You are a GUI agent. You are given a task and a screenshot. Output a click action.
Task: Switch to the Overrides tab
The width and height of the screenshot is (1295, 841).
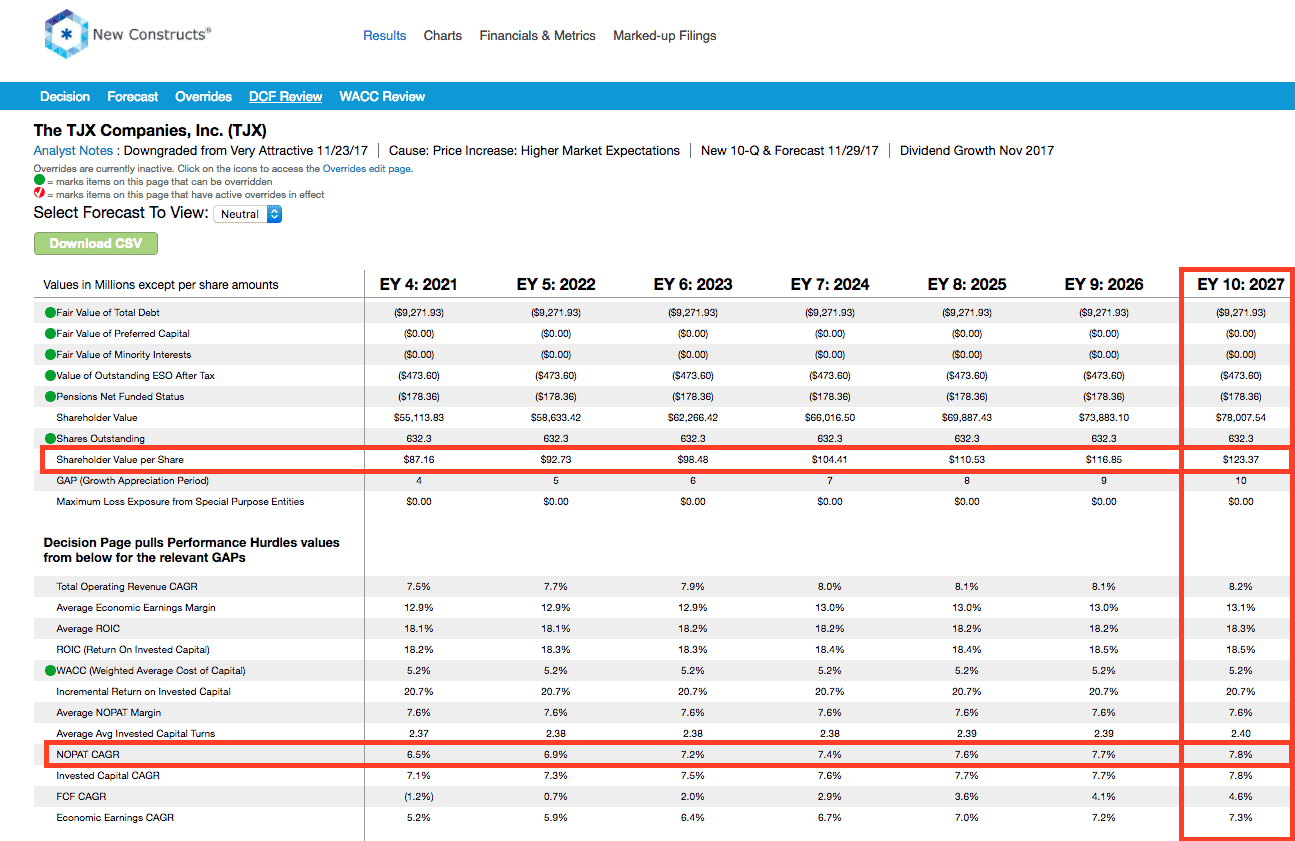(204, 97)
